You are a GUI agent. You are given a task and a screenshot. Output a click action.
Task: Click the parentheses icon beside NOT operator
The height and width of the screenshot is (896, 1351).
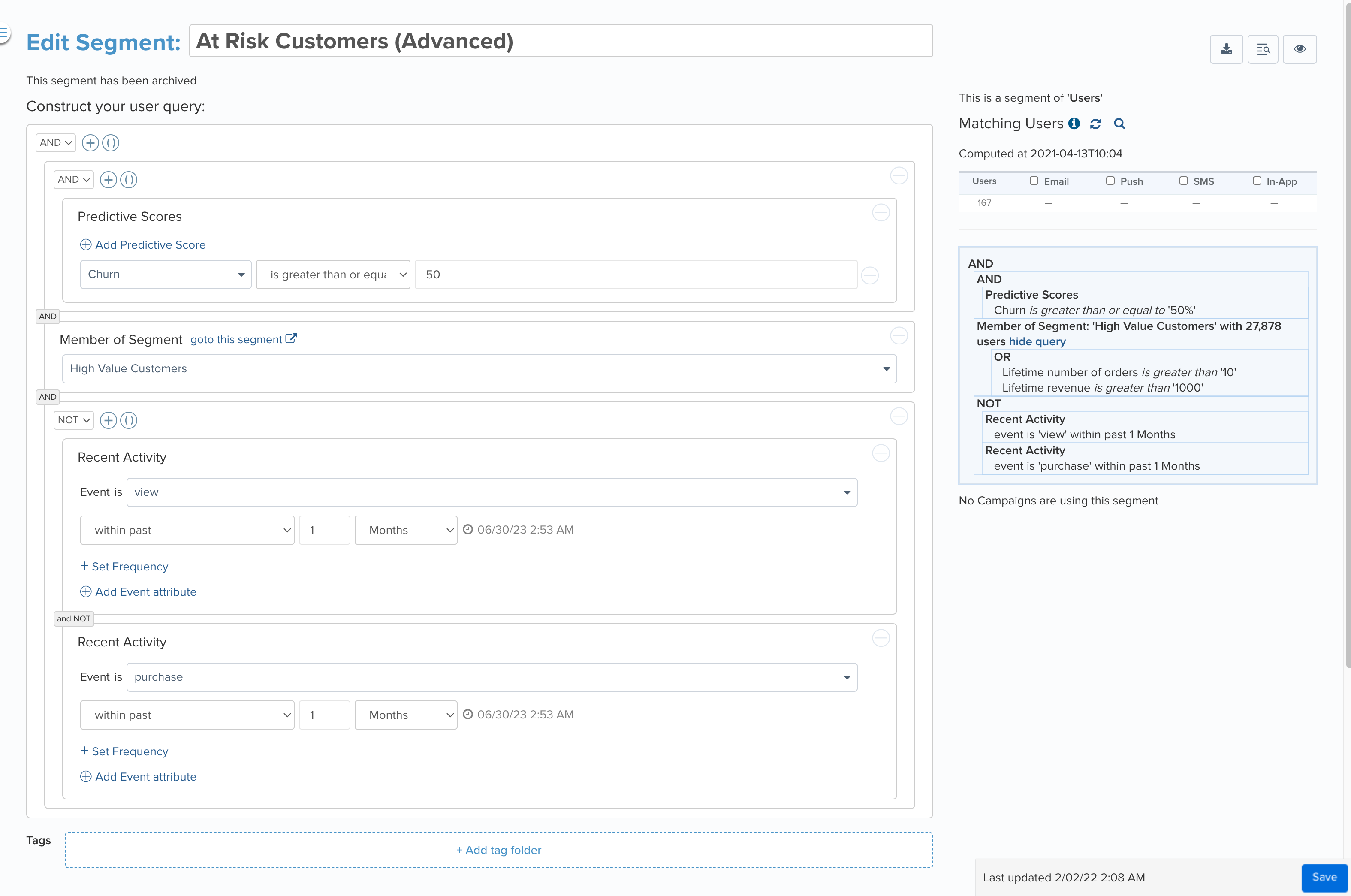[x=129, y=421]
